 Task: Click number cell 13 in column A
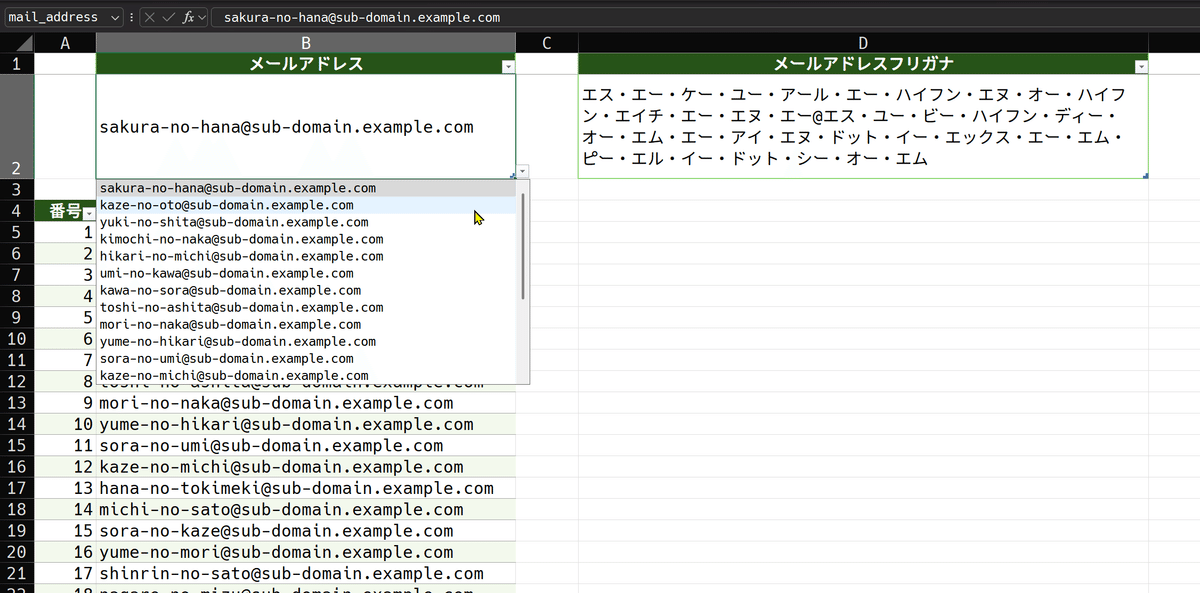tap(65, 488)
